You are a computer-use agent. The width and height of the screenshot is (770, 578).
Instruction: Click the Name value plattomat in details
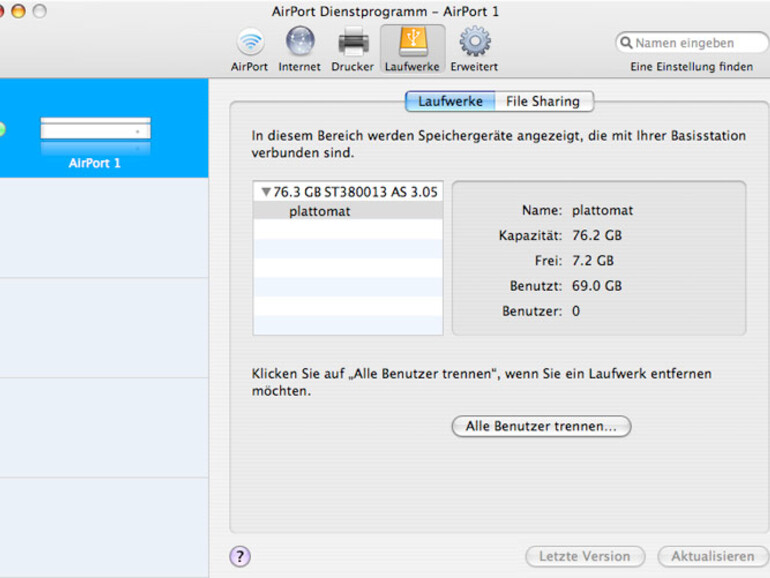click(603, 210)
